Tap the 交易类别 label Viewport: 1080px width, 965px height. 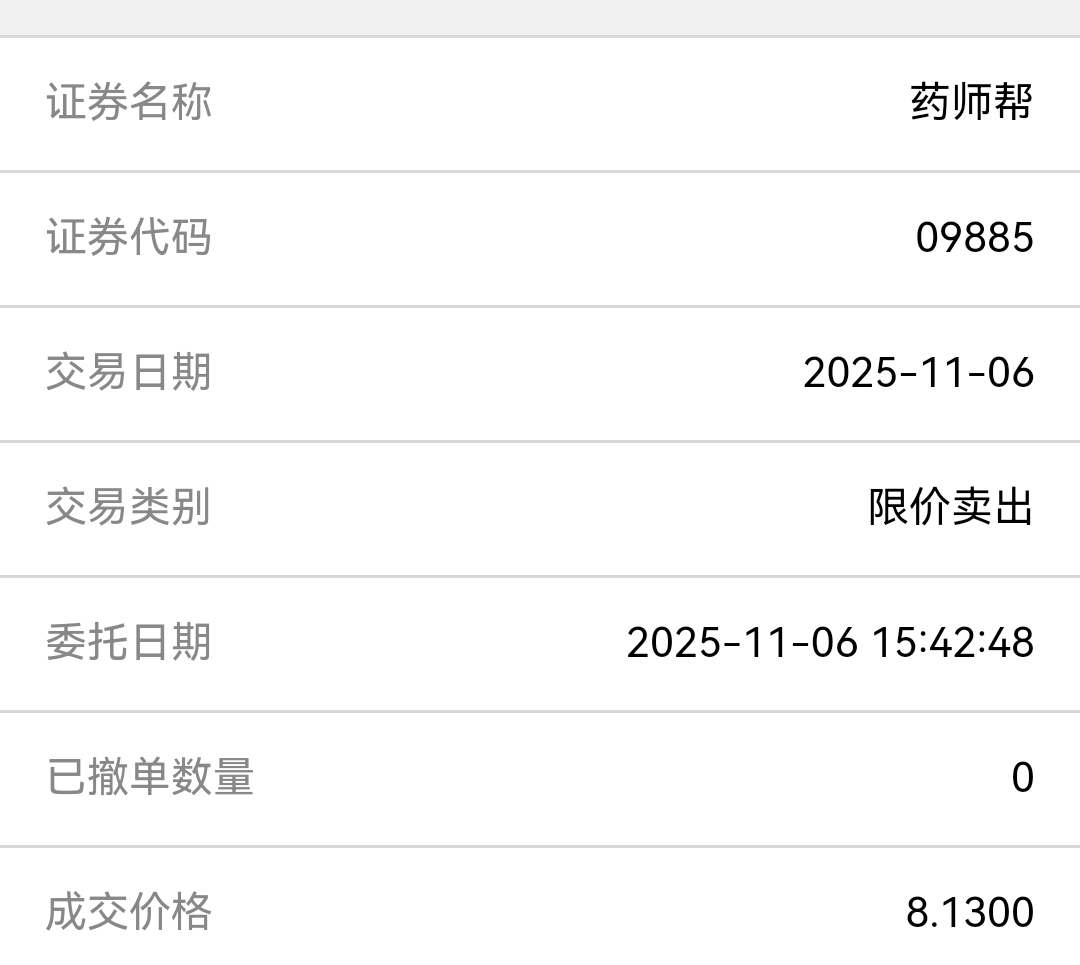pos(129,507)
